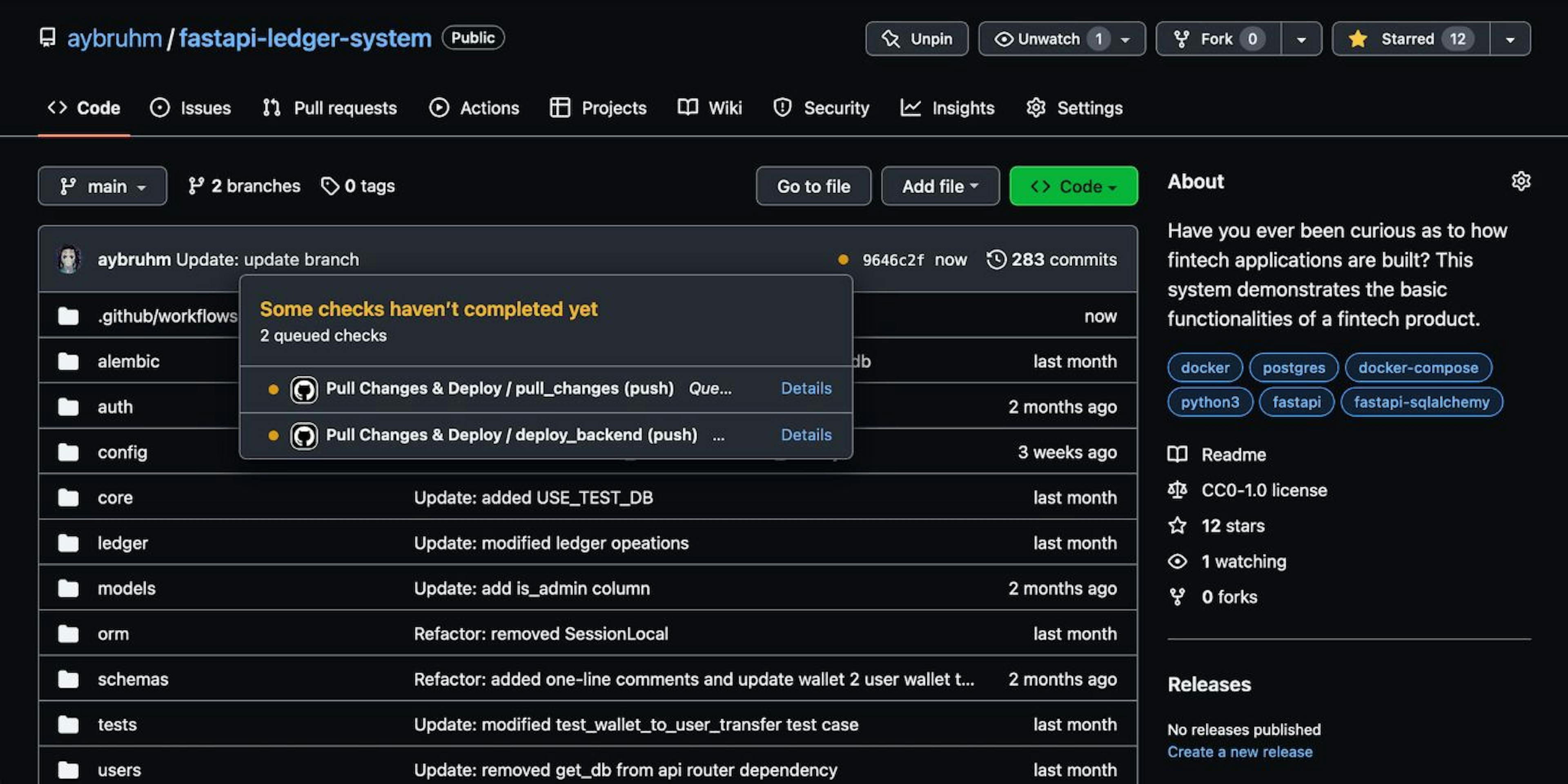Open the Security tab

821,108
